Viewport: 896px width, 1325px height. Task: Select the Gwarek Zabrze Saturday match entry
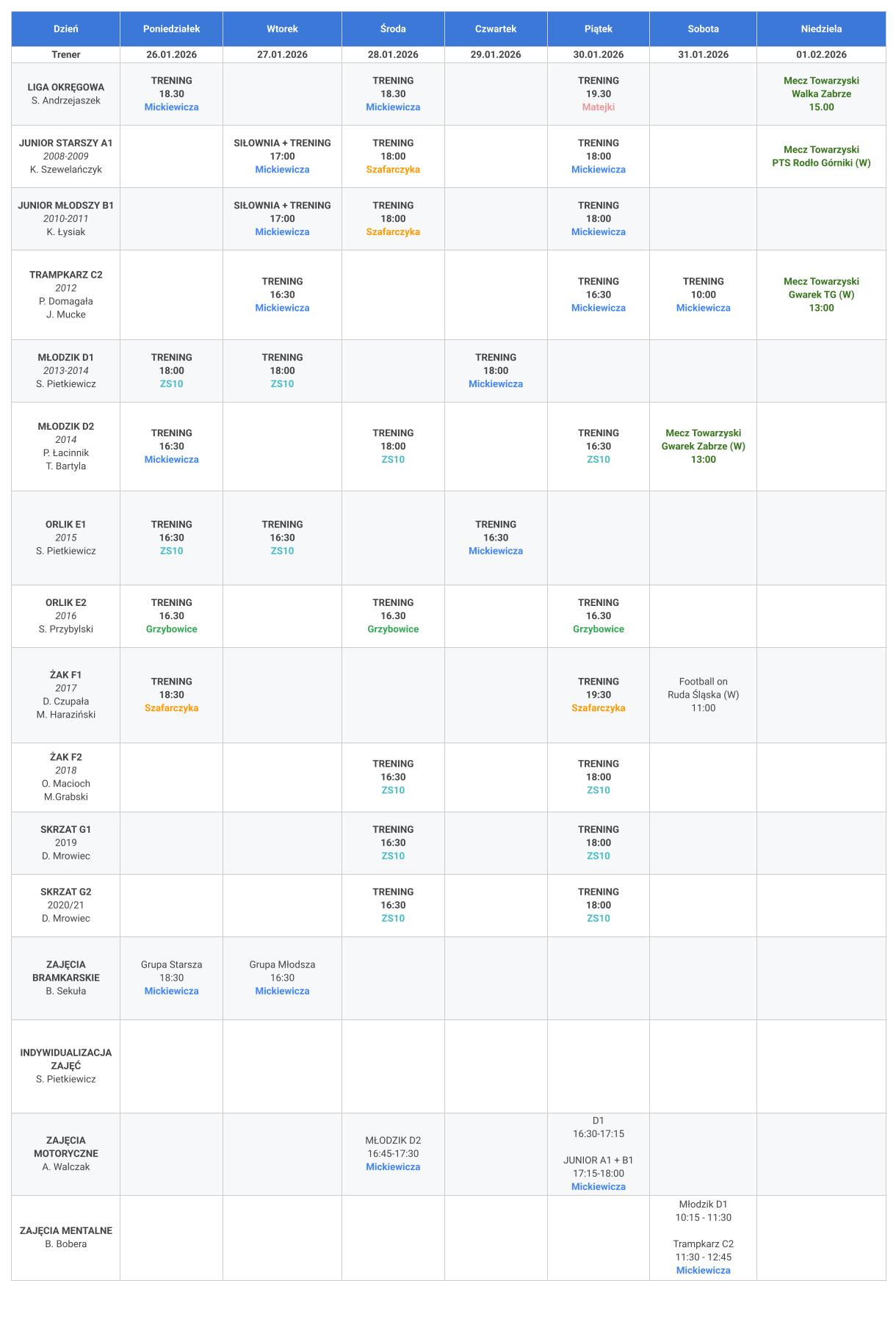[x=703, y=446]
